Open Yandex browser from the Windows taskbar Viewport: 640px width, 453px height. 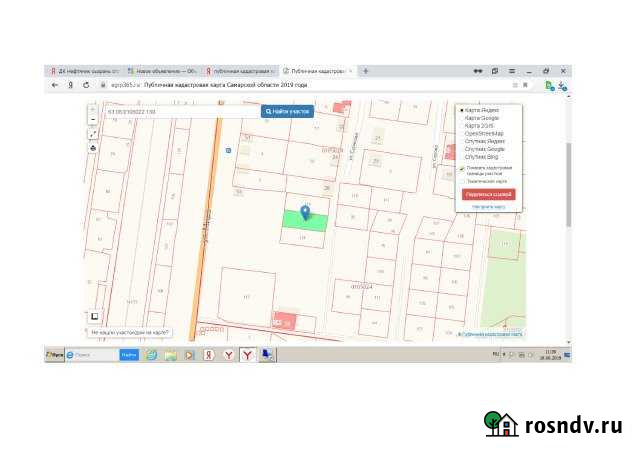pos(229,354)
